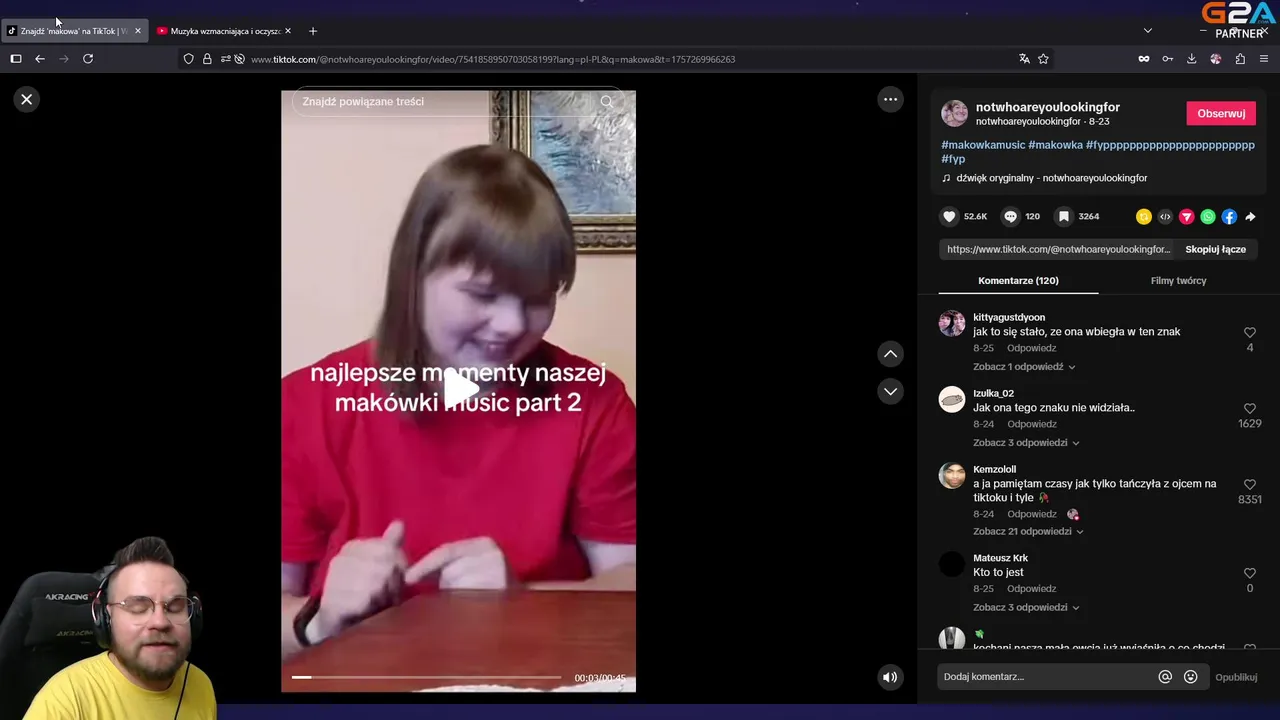
Task: Bookmark this page with the star icon
Action: [x=1043, y=59]
